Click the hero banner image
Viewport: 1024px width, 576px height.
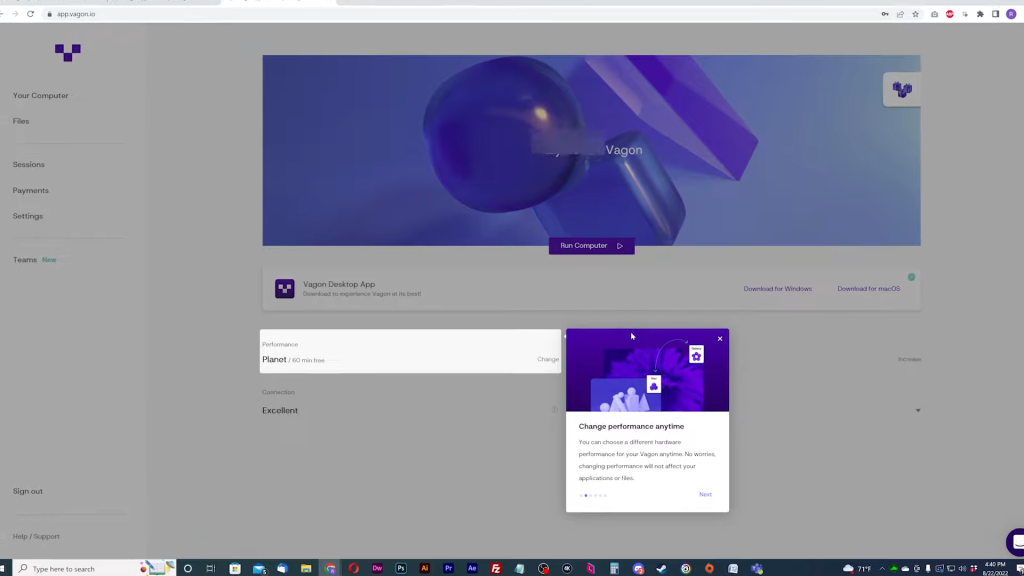592,150
